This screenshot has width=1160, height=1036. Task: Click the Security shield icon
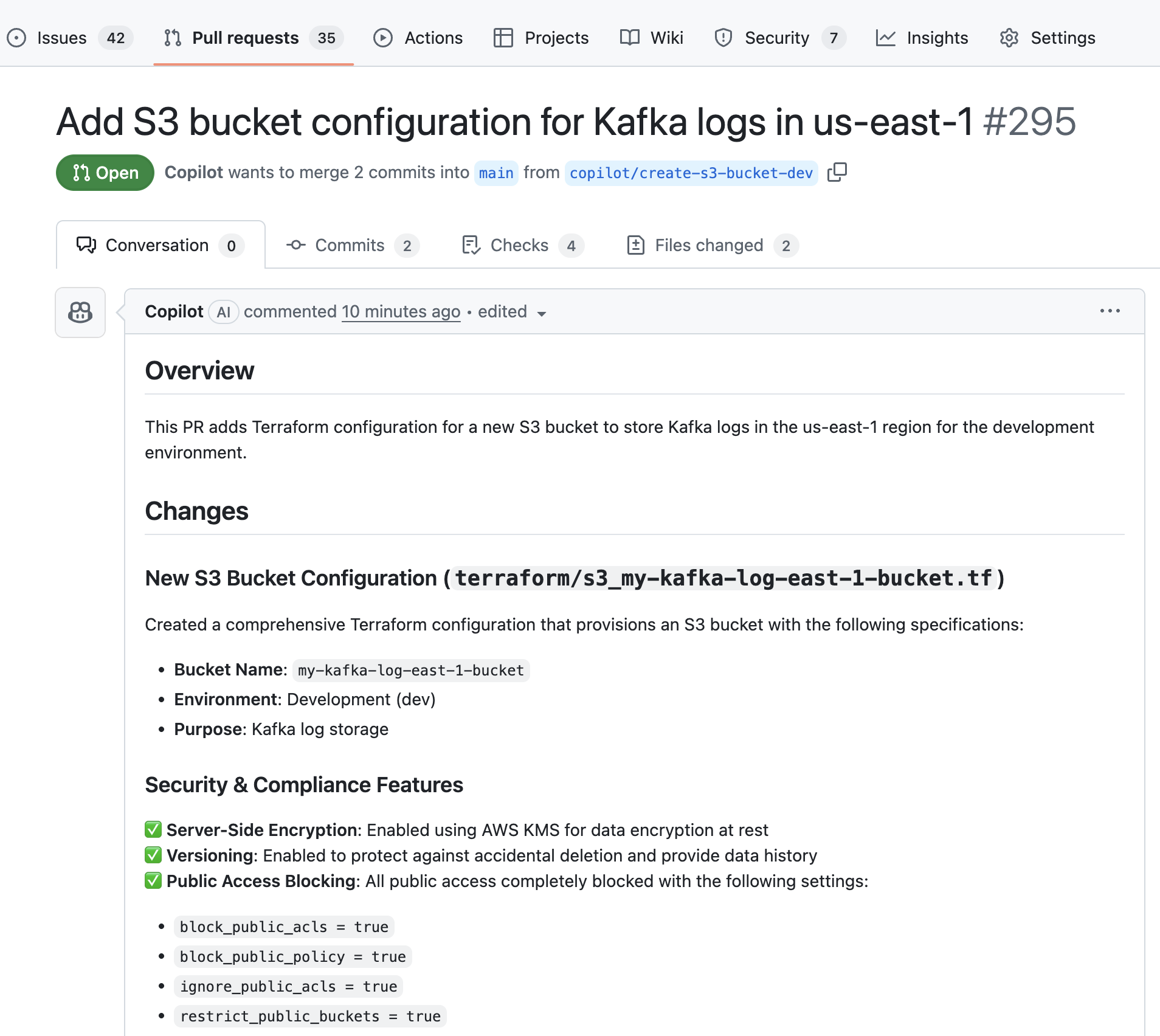pos(723,38)
